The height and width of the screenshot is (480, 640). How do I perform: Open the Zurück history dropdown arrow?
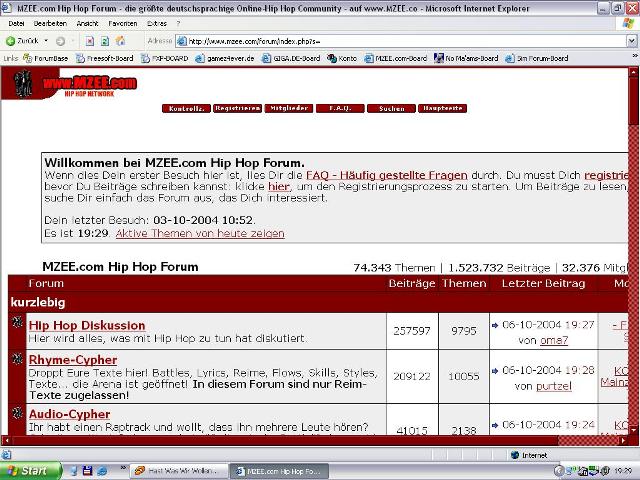[x=46, y=41]
